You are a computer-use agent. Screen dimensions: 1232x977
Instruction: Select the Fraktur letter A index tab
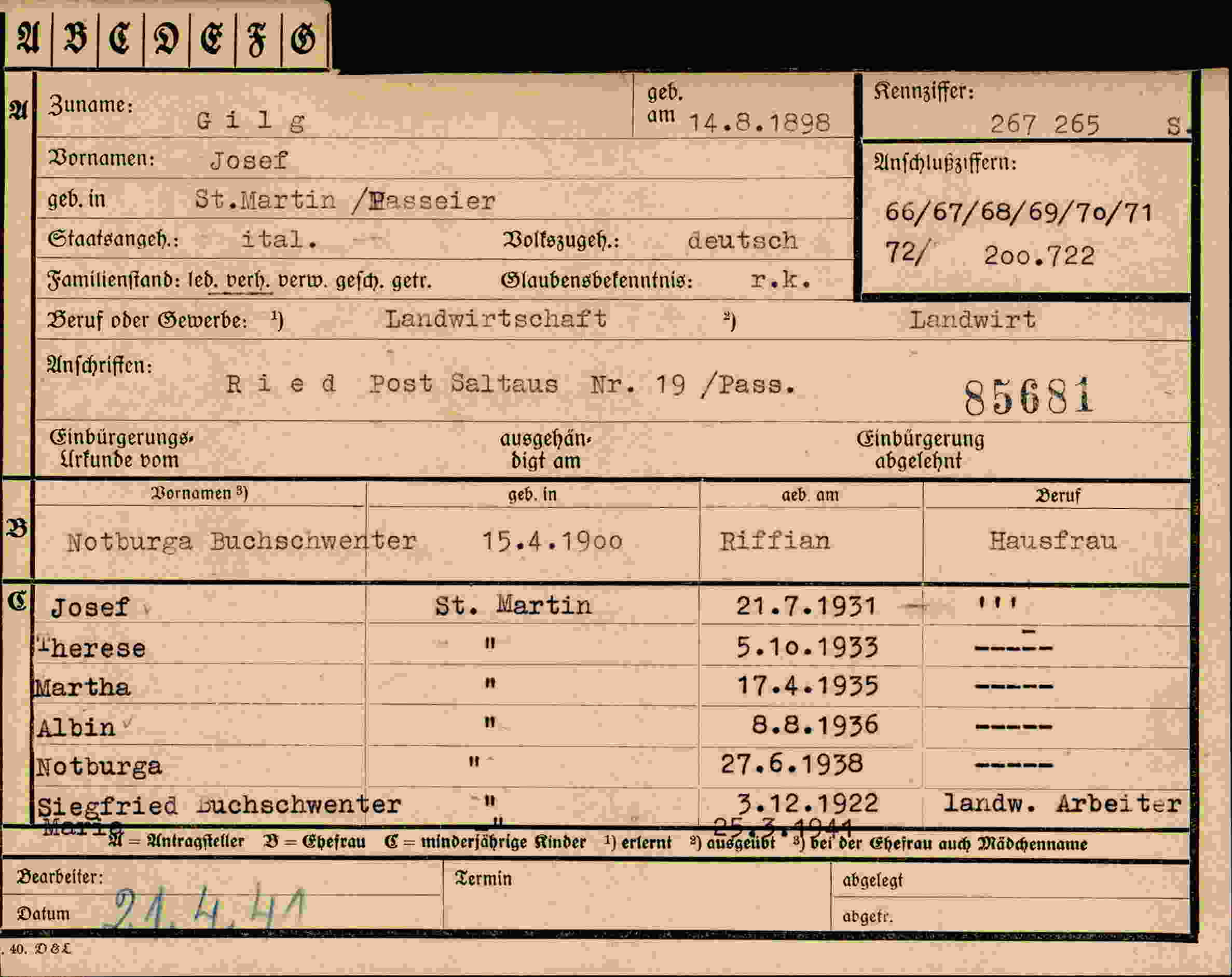coord(29,39)
